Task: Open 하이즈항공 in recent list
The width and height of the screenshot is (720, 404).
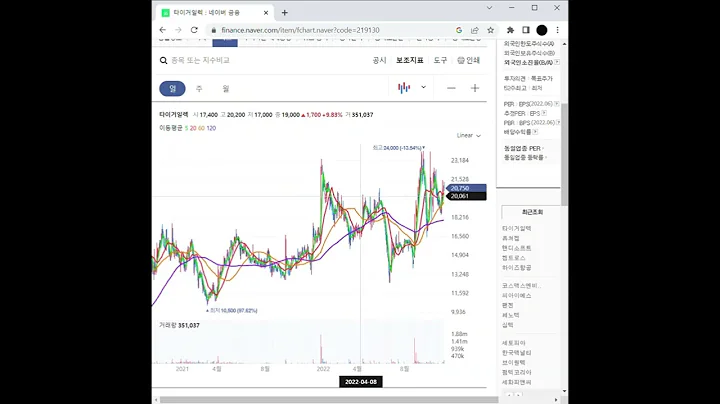Action: click(517, 268)
